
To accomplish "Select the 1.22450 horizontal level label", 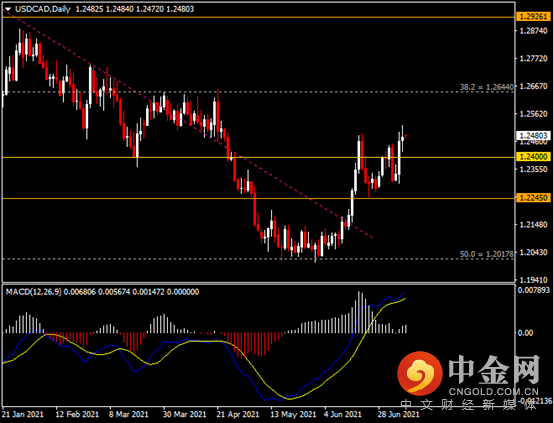I will 534,198.
